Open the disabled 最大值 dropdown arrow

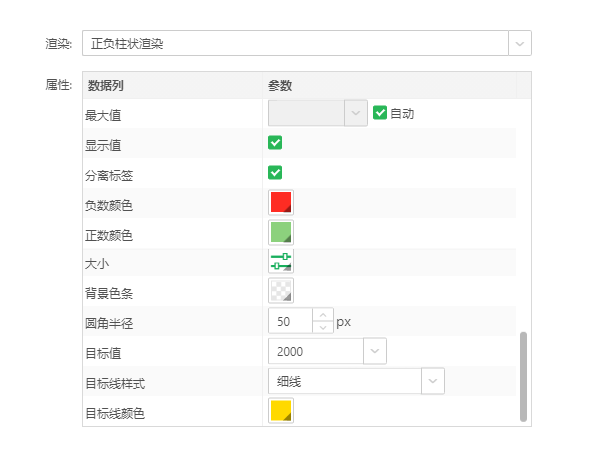tap(355, 113)
